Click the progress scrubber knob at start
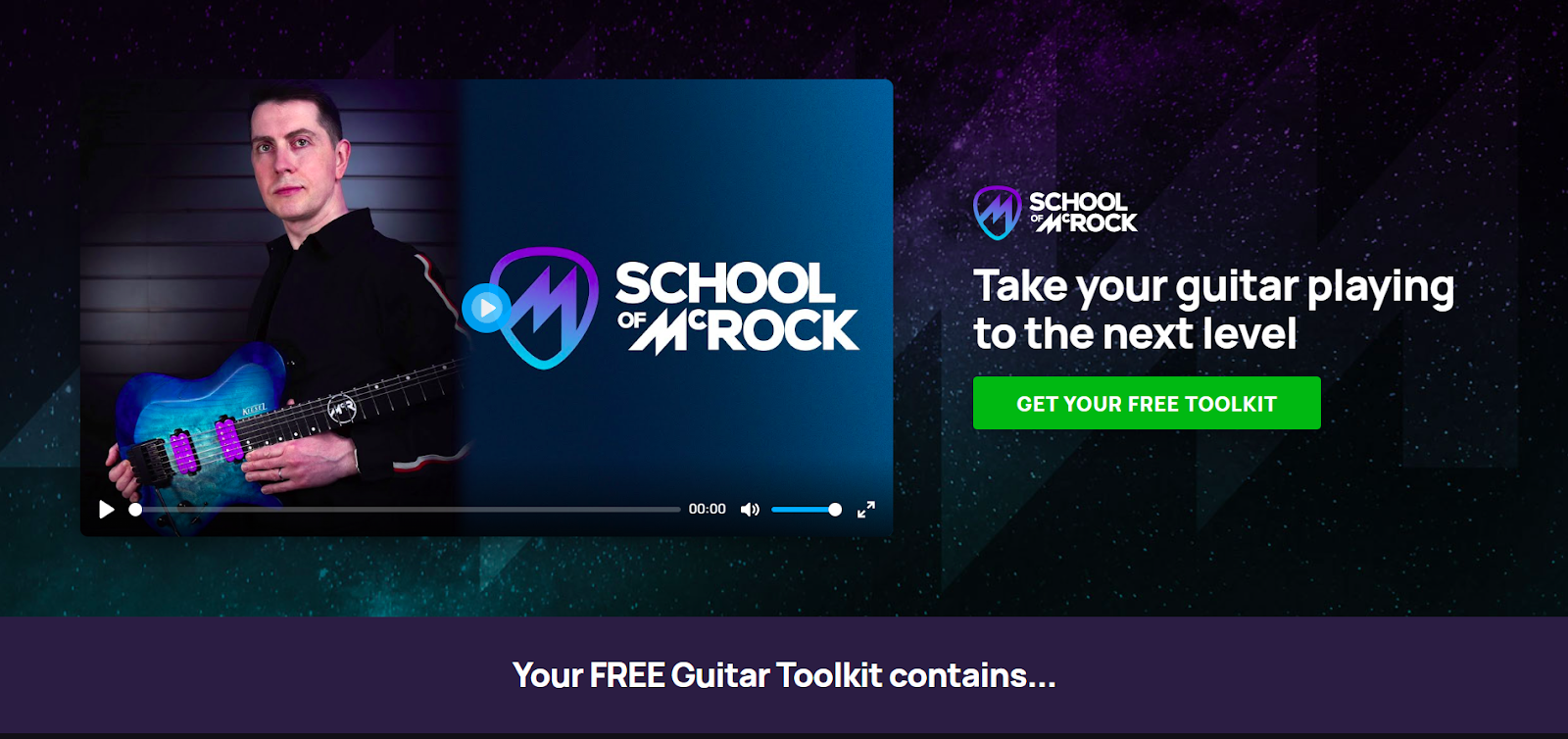The image size is (1568, 739). [x=135, y=510]
